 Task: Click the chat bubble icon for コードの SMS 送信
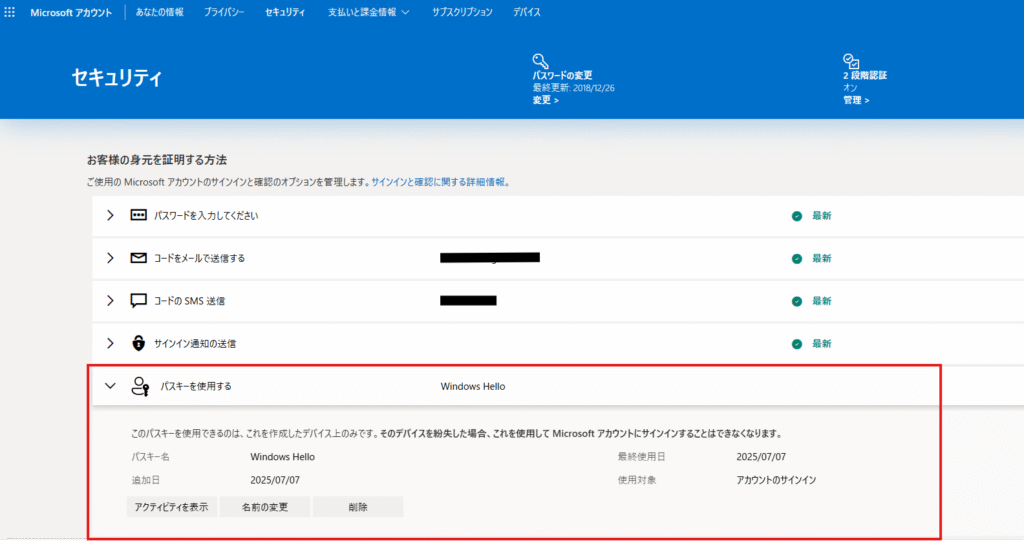[138, 301]
